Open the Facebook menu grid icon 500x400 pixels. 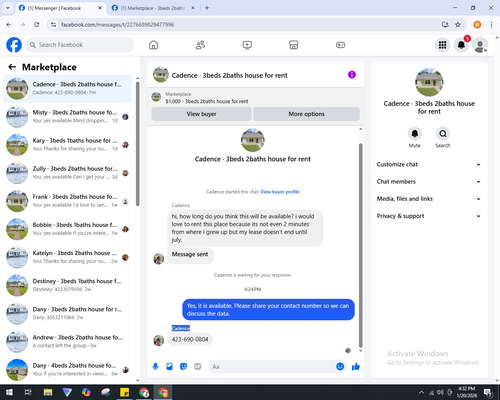pos(442,45)
